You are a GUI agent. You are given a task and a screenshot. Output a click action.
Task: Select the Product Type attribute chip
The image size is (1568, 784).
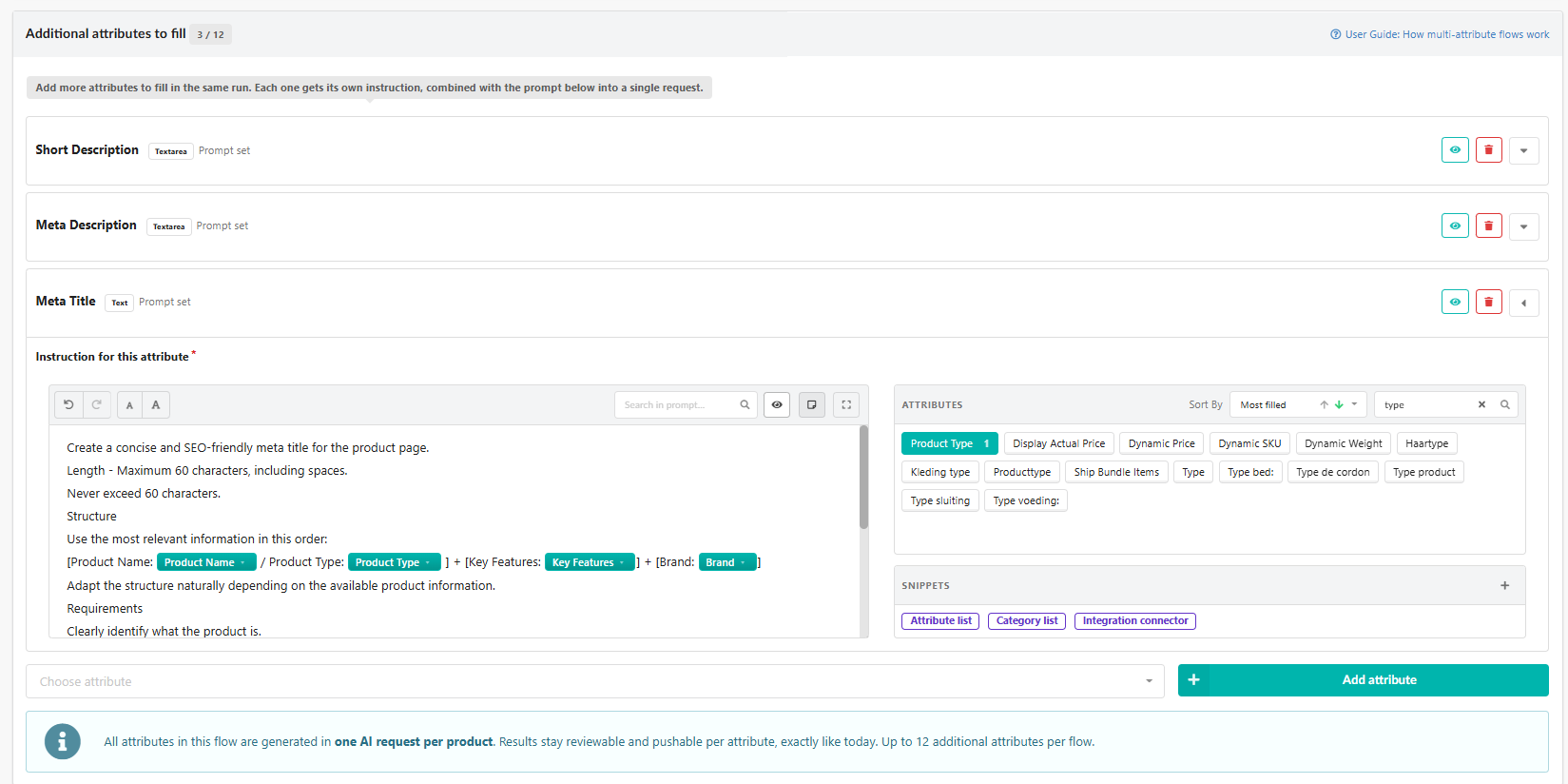(949, 443)
